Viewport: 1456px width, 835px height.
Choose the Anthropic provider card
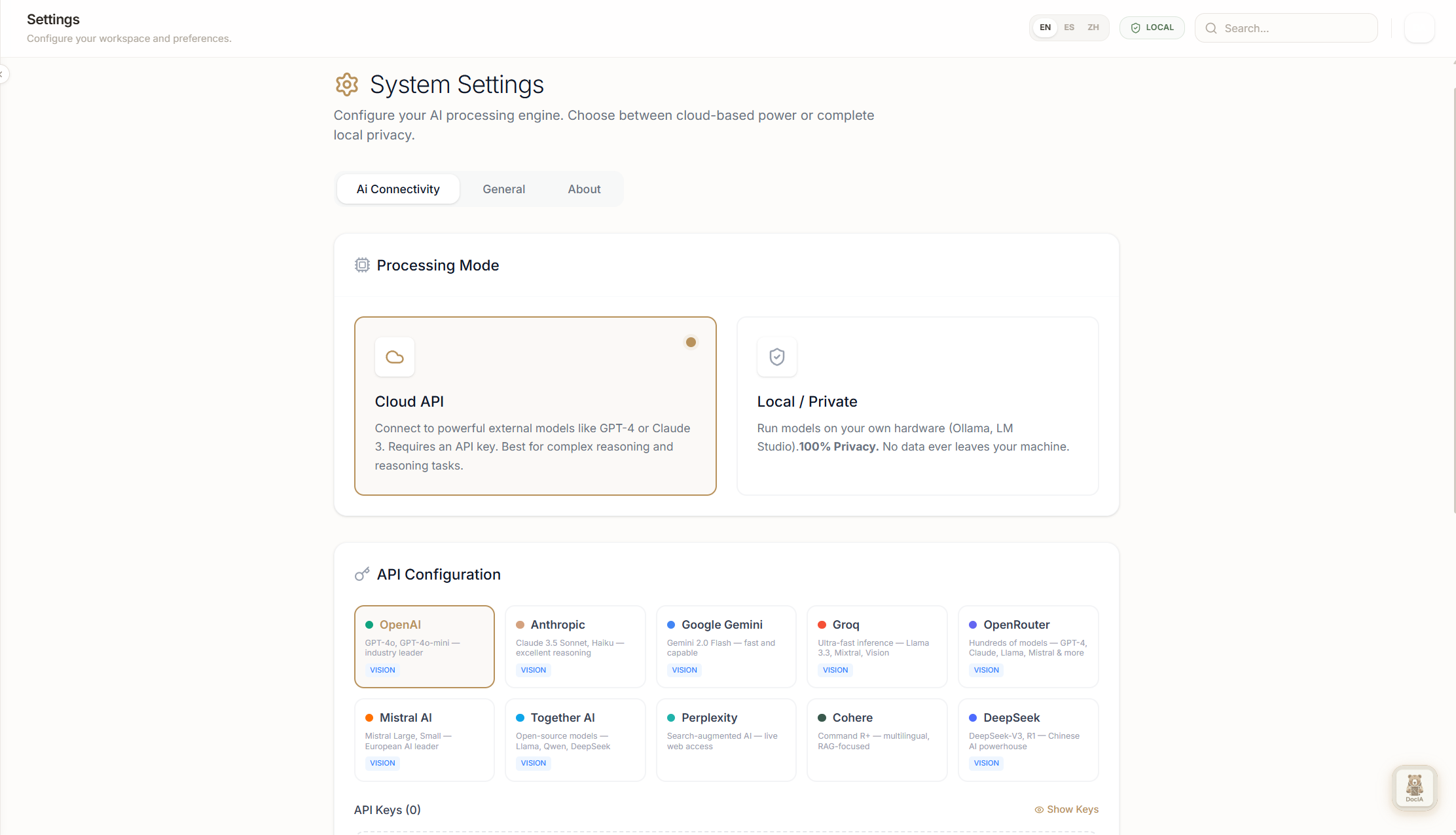[x=575, y=646]
